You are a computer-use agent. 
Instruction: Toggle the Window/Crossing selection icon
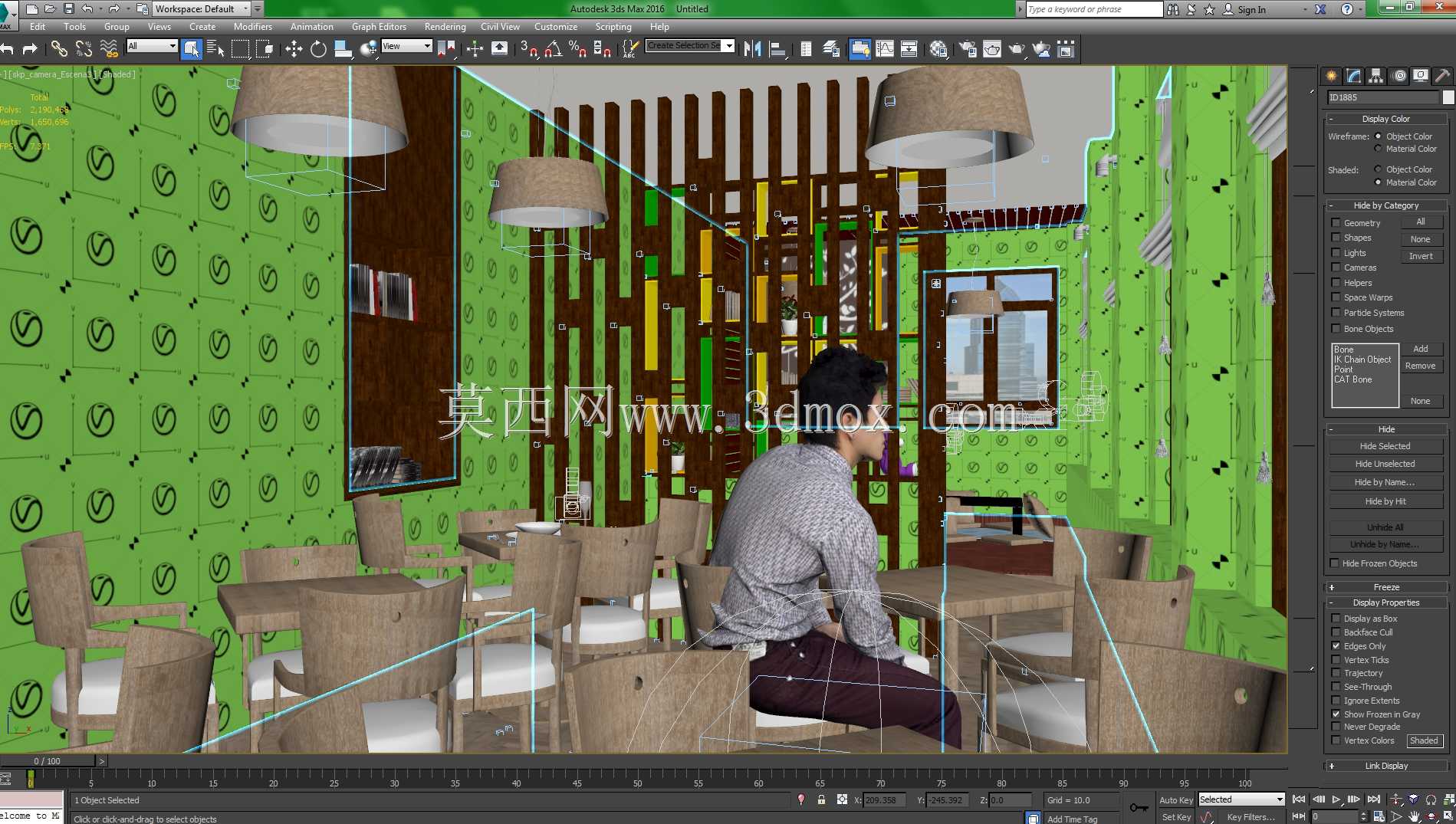[x=265, y=49]
